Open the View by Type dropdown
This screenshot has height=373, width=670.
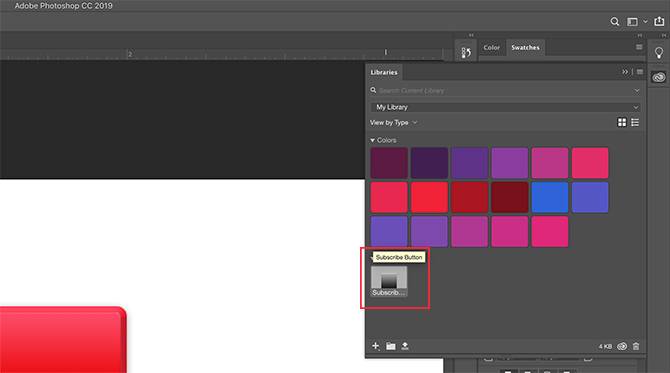[x=393, y=123]
